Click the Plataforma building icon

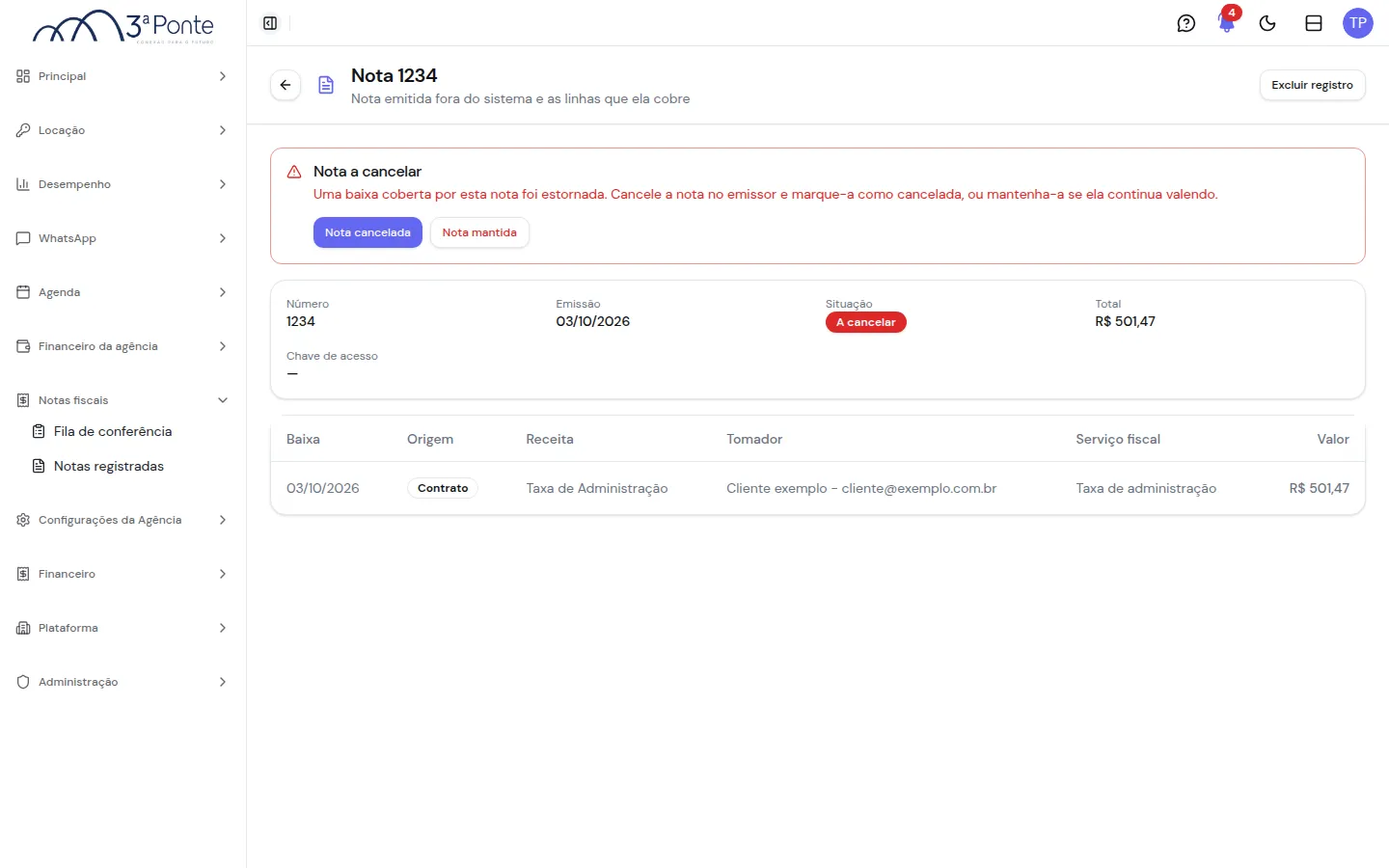(23, 628)
